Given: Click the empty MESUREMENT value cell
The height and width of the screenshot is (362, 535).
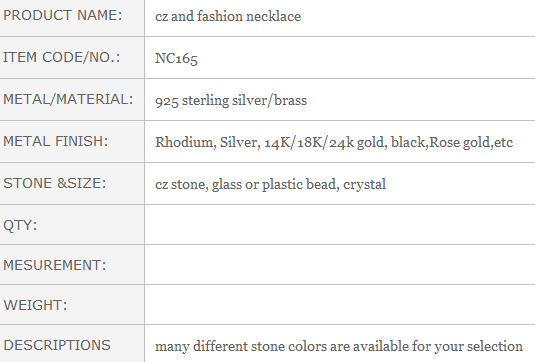Looking at the screenshot, I should 340,265.
